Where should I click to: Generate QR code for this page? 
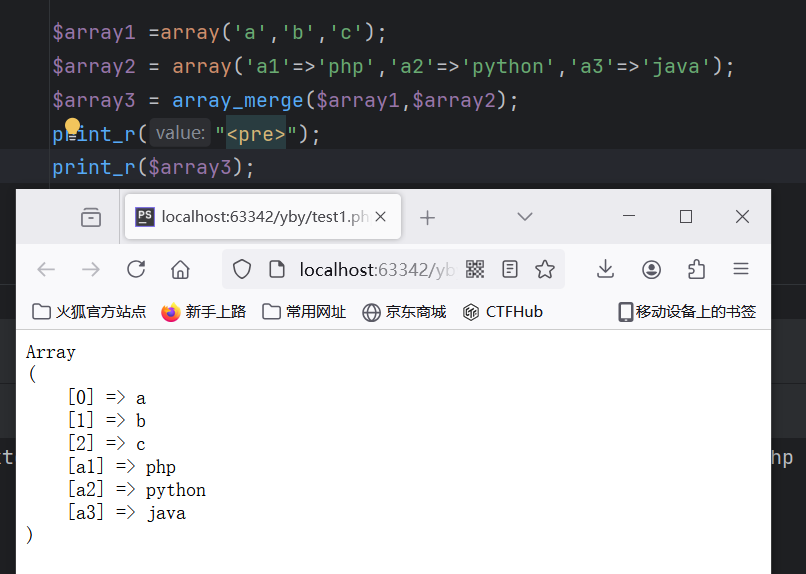(x=475, y=269)
